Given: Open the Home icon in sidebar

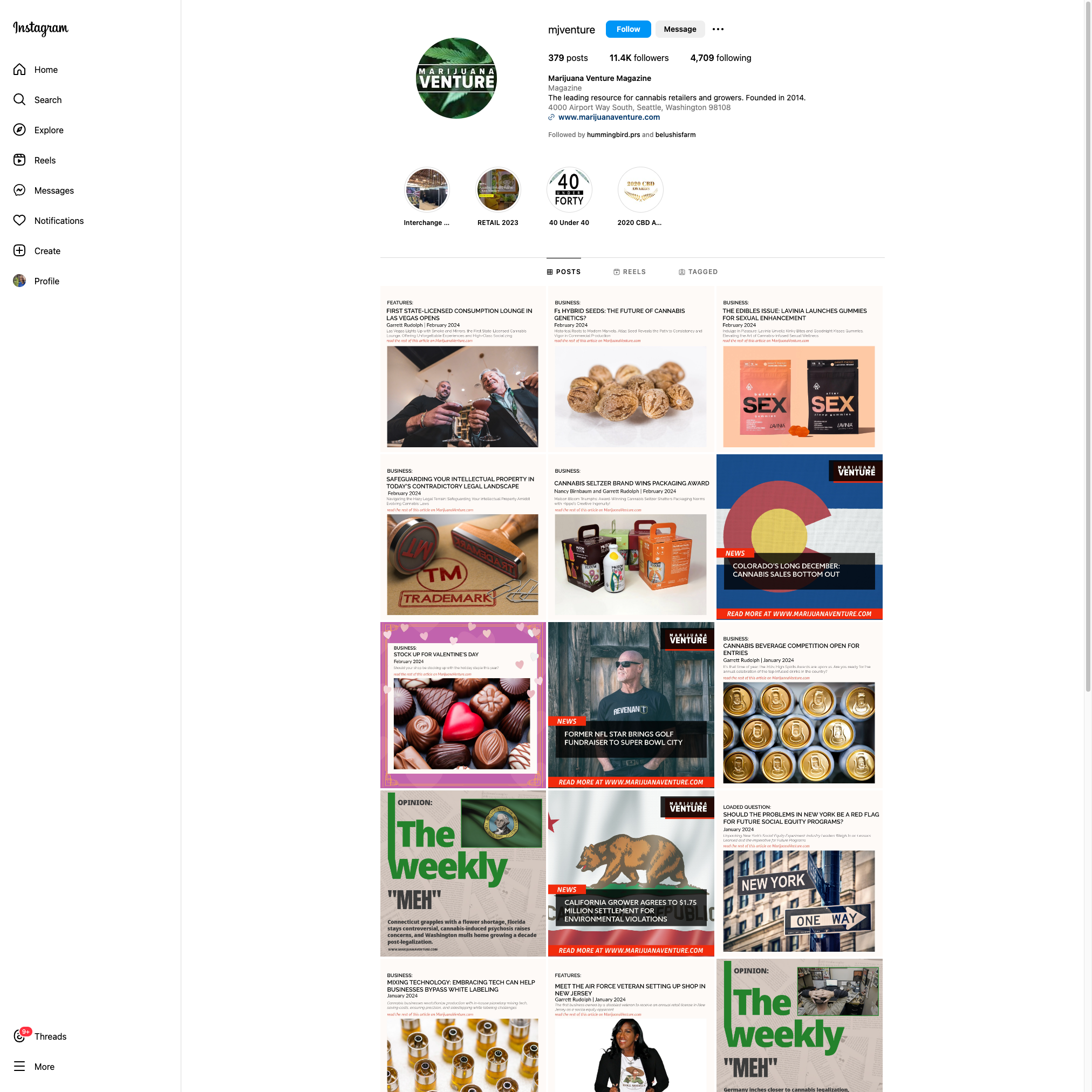Looking at the screenshot, I should [x=19, y=70].
